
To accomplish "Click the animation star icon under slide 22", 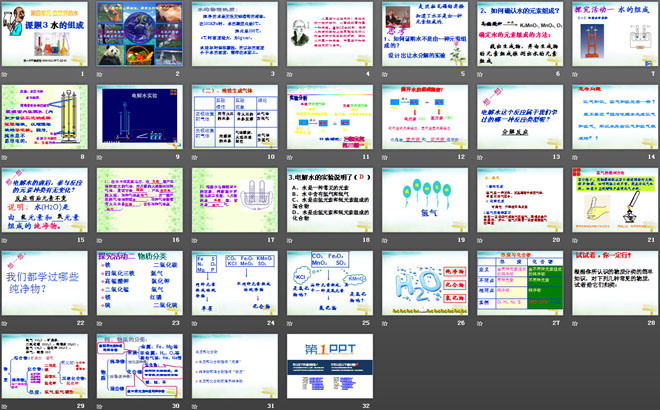I will (x=5, y=323).
